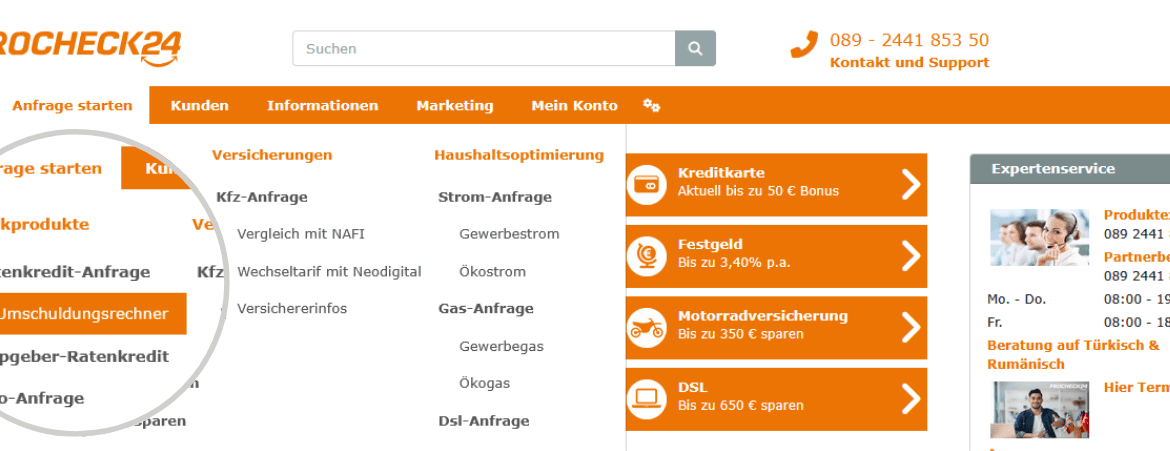Click the Motorradversicherung motorcycle icon

coord(646,328)
